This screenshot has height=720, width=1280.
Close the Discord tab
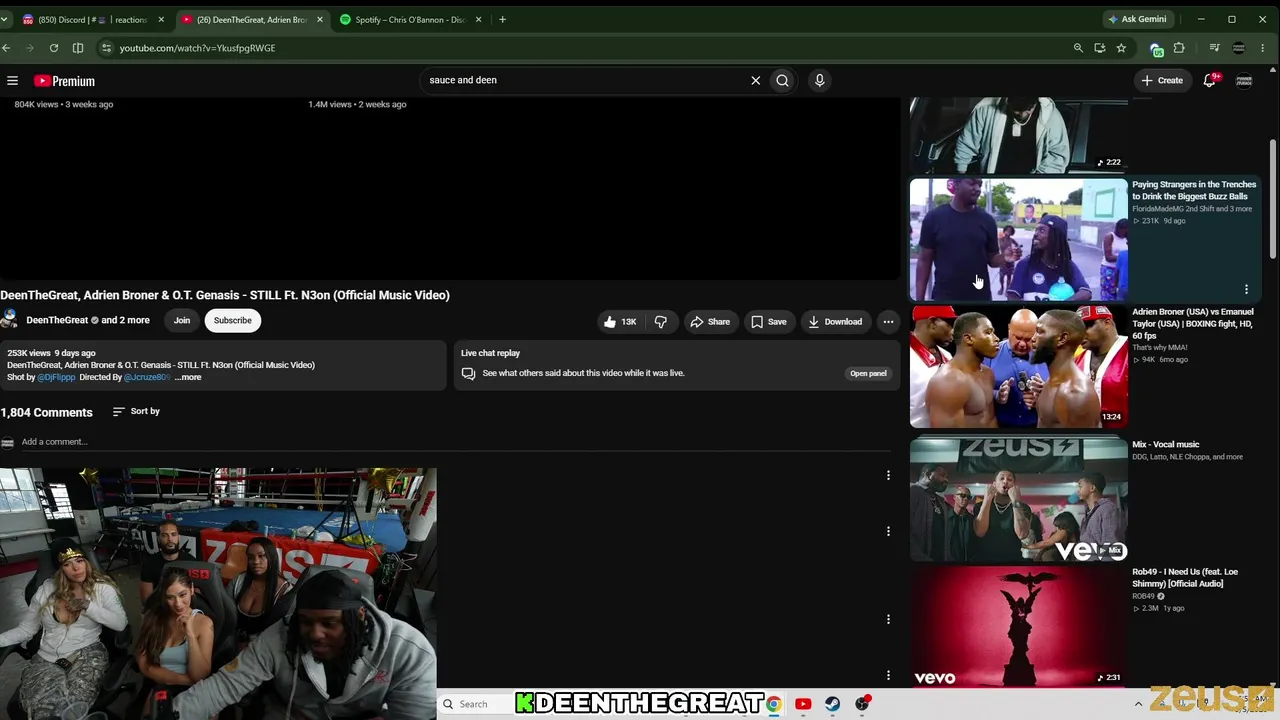161,19
